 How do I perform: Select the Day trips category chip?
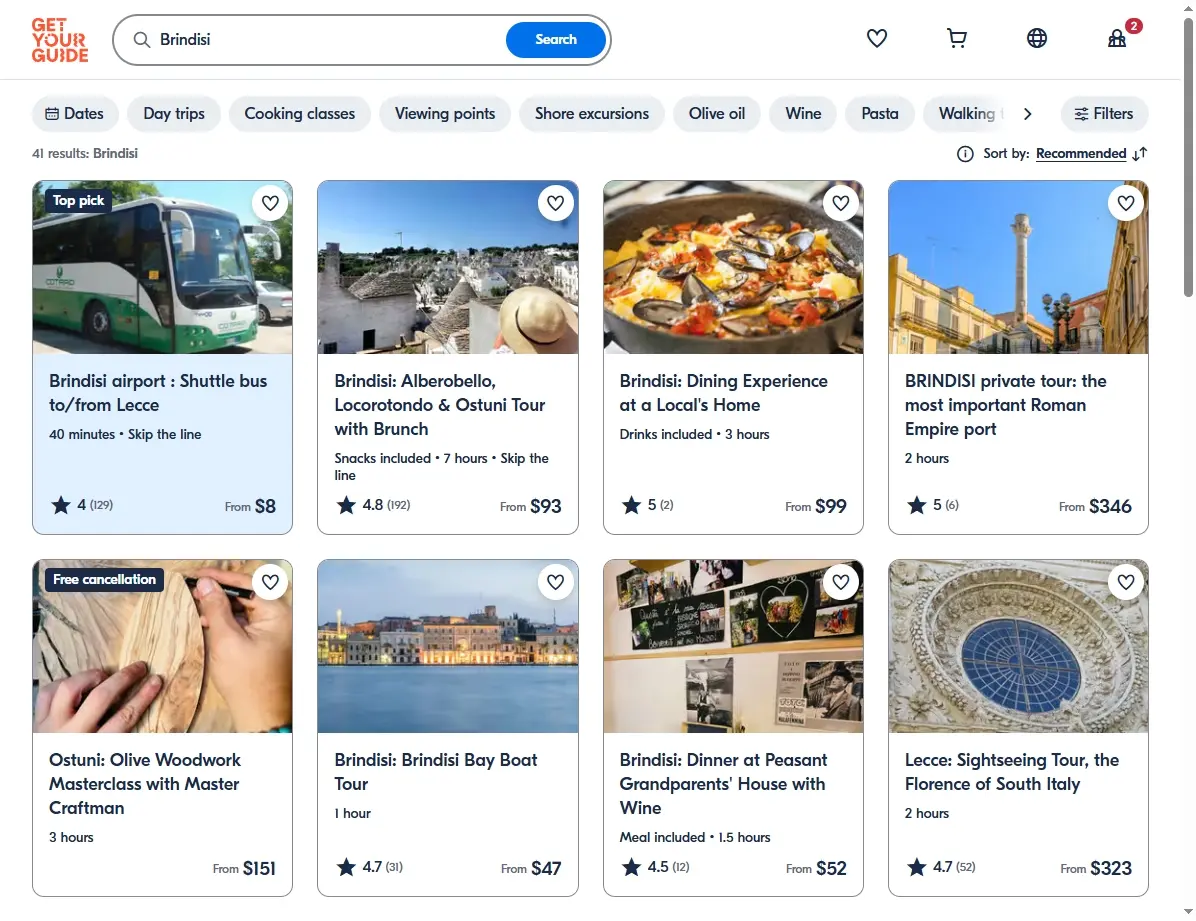(x=174, y=114)
